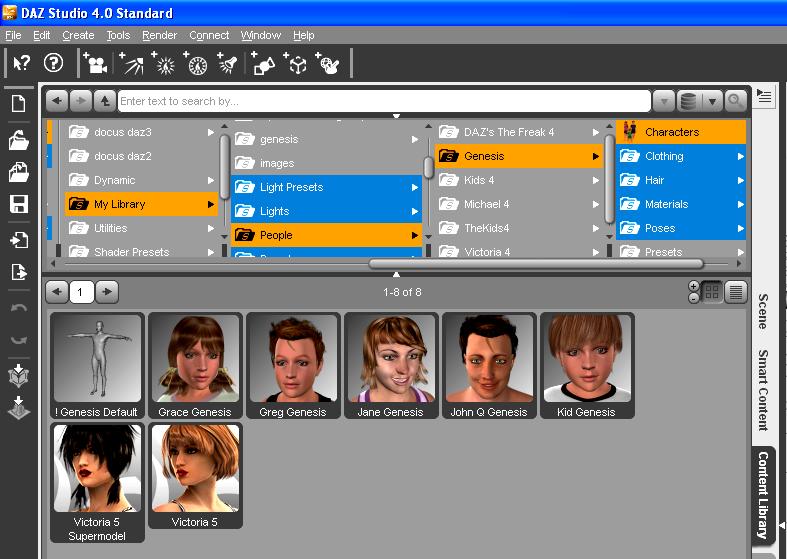
Task: Expand the People folder arrow
Action: [x=415, y=235]
